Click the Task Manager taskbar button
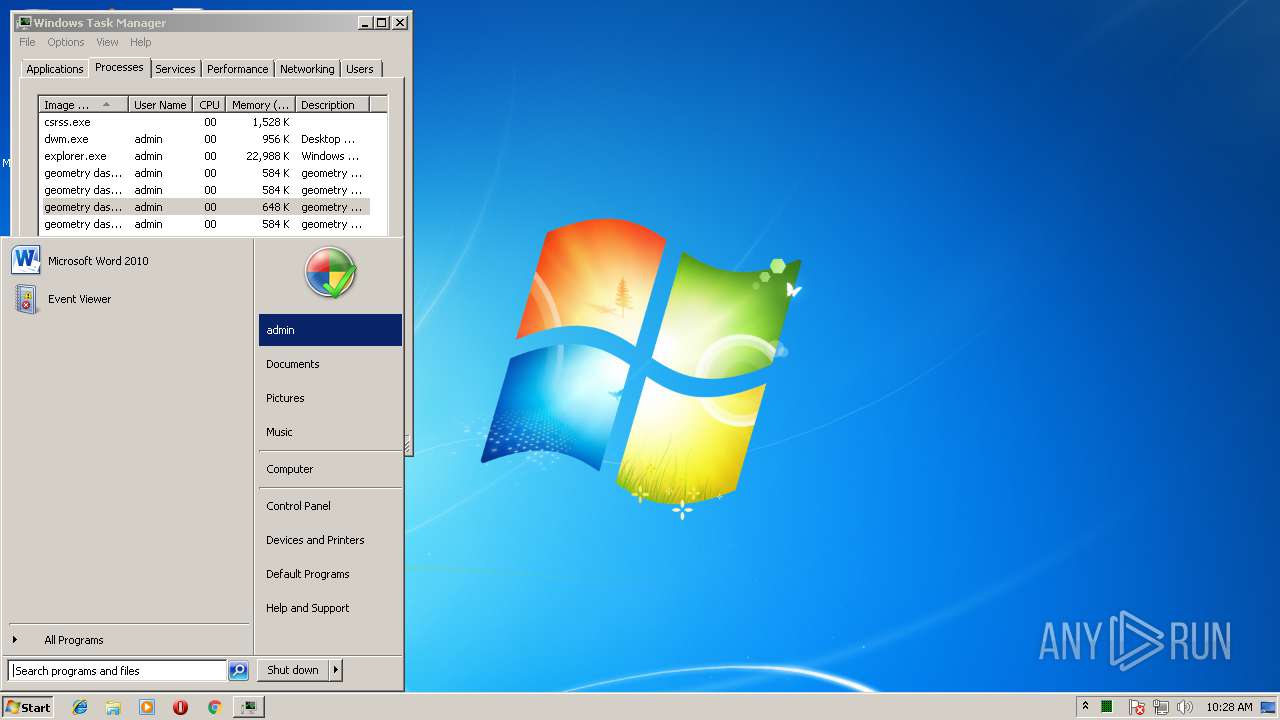The image size is (1280, 720). point(248,707)
